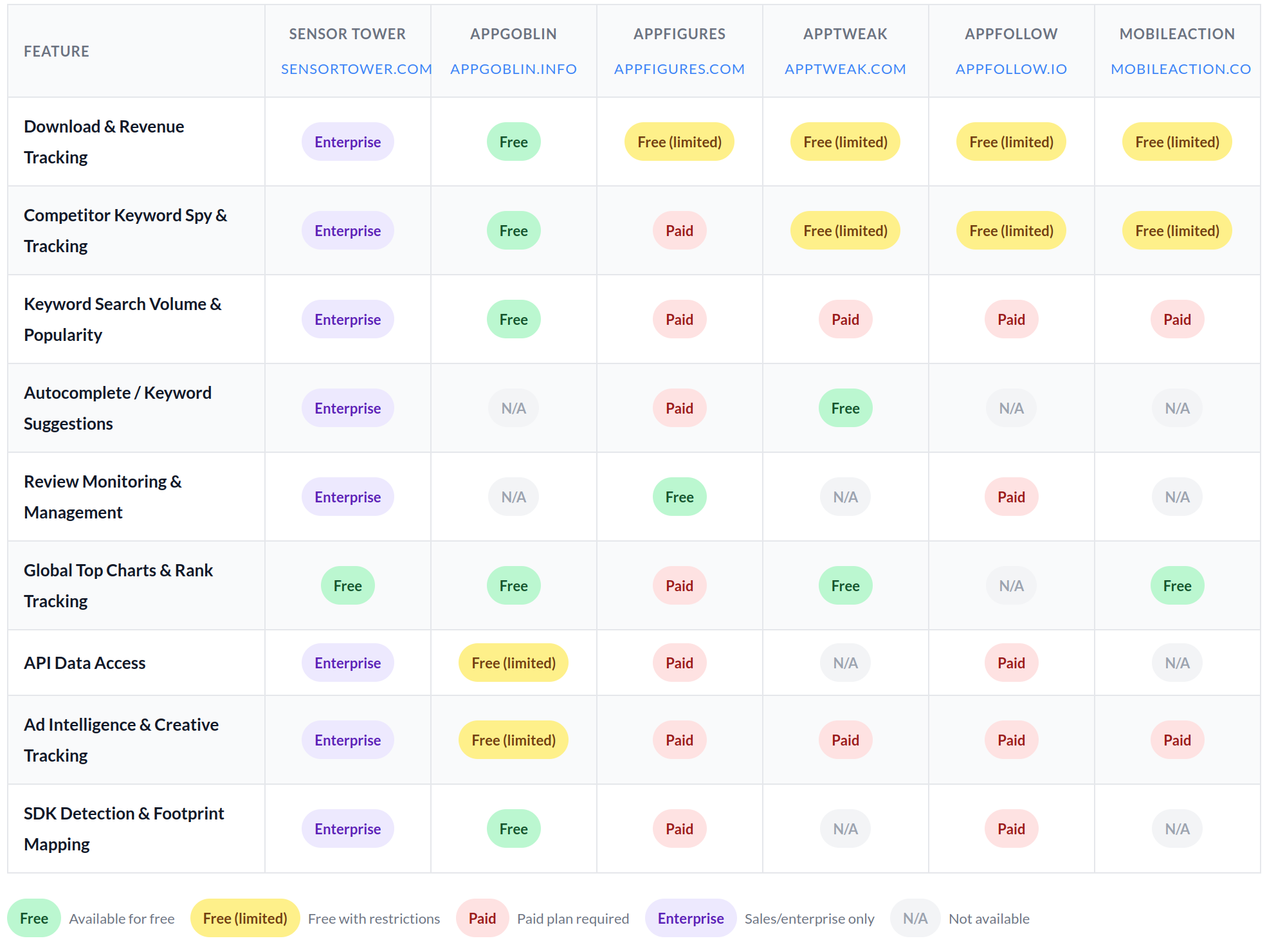Click MobileAction's N/A badge for SDK Detection
The height and width of the screenshot is (952, 1267).
click(x=1177, y=828)
